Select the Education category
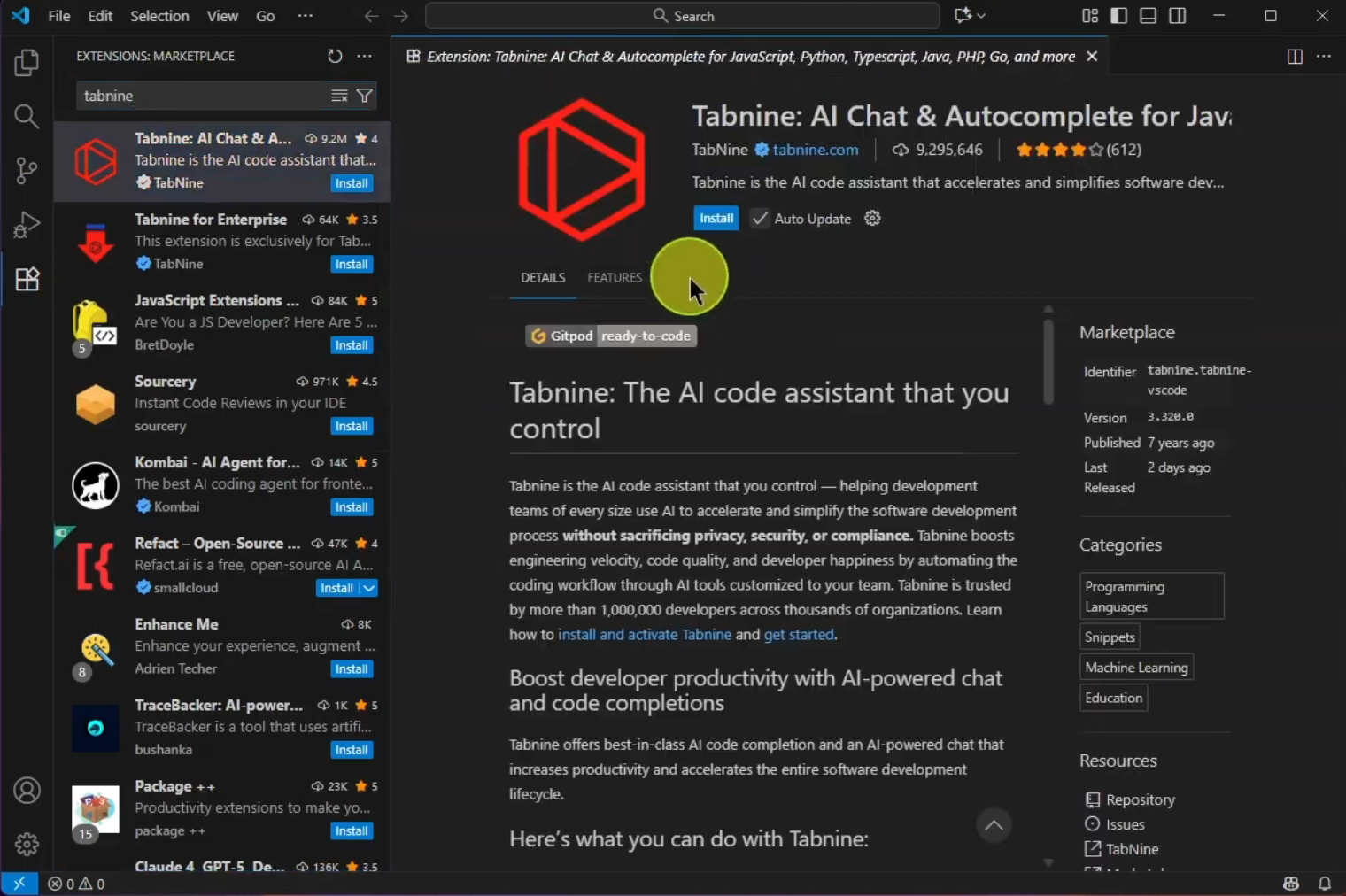Image resolution: width=1346 pixels, height=896 pixels. click(1113, 698)
